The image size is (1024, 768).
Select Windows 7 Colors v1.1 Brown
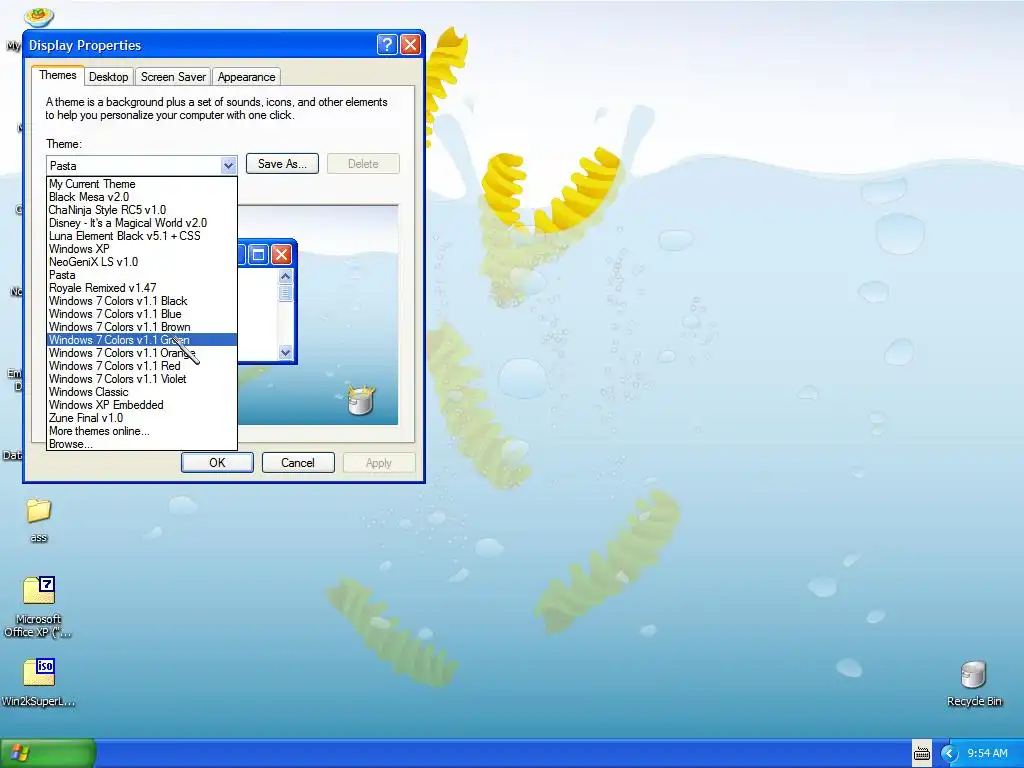142,327
